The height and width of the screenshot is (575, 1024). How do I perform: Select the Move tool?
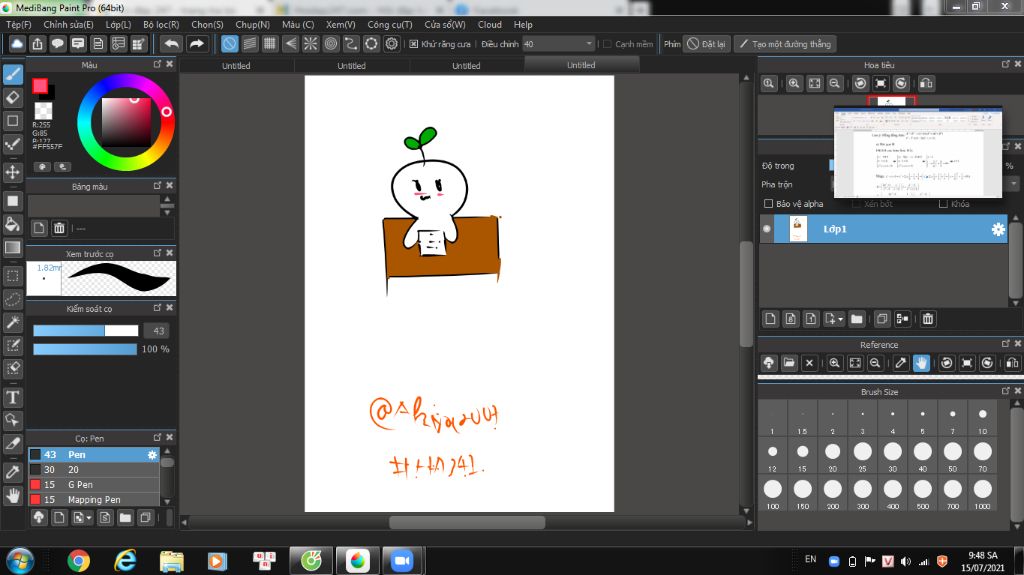click(x=13, y=172)
